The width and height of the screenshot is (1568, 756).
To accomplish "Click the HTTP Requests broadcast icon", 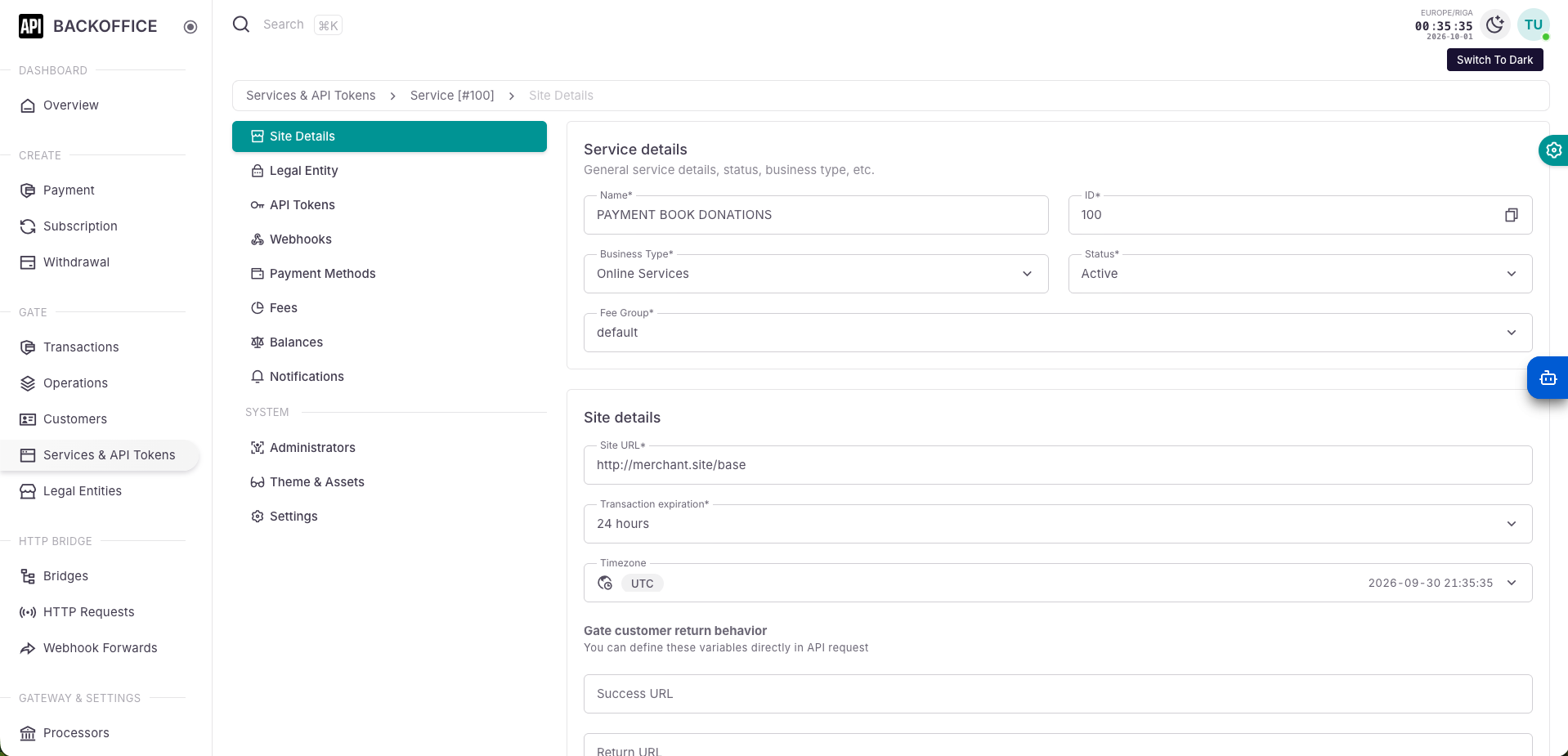I will click(x=28, y=612).
